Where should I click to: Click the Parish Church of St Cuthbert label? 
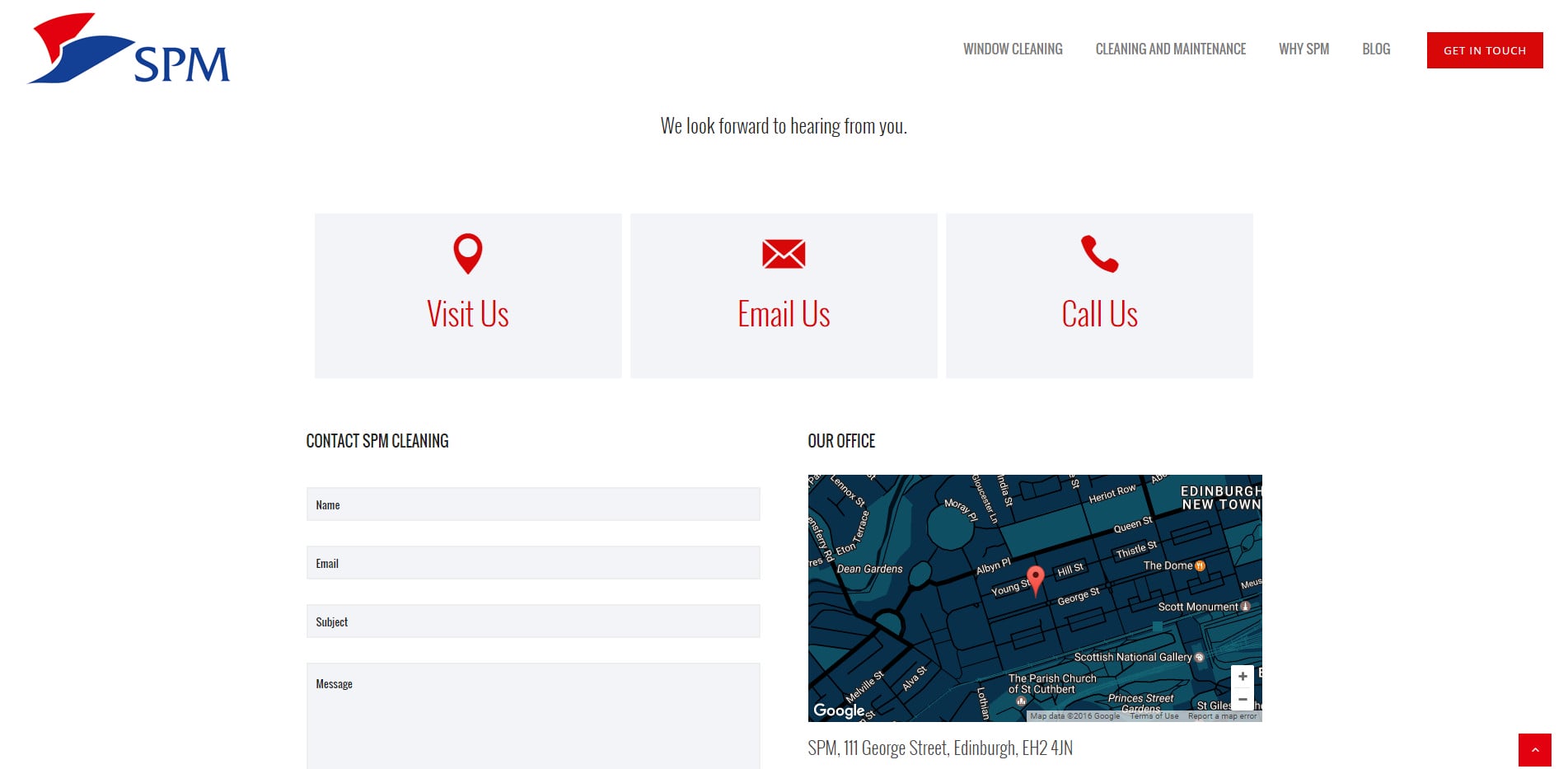point(1052,684)
